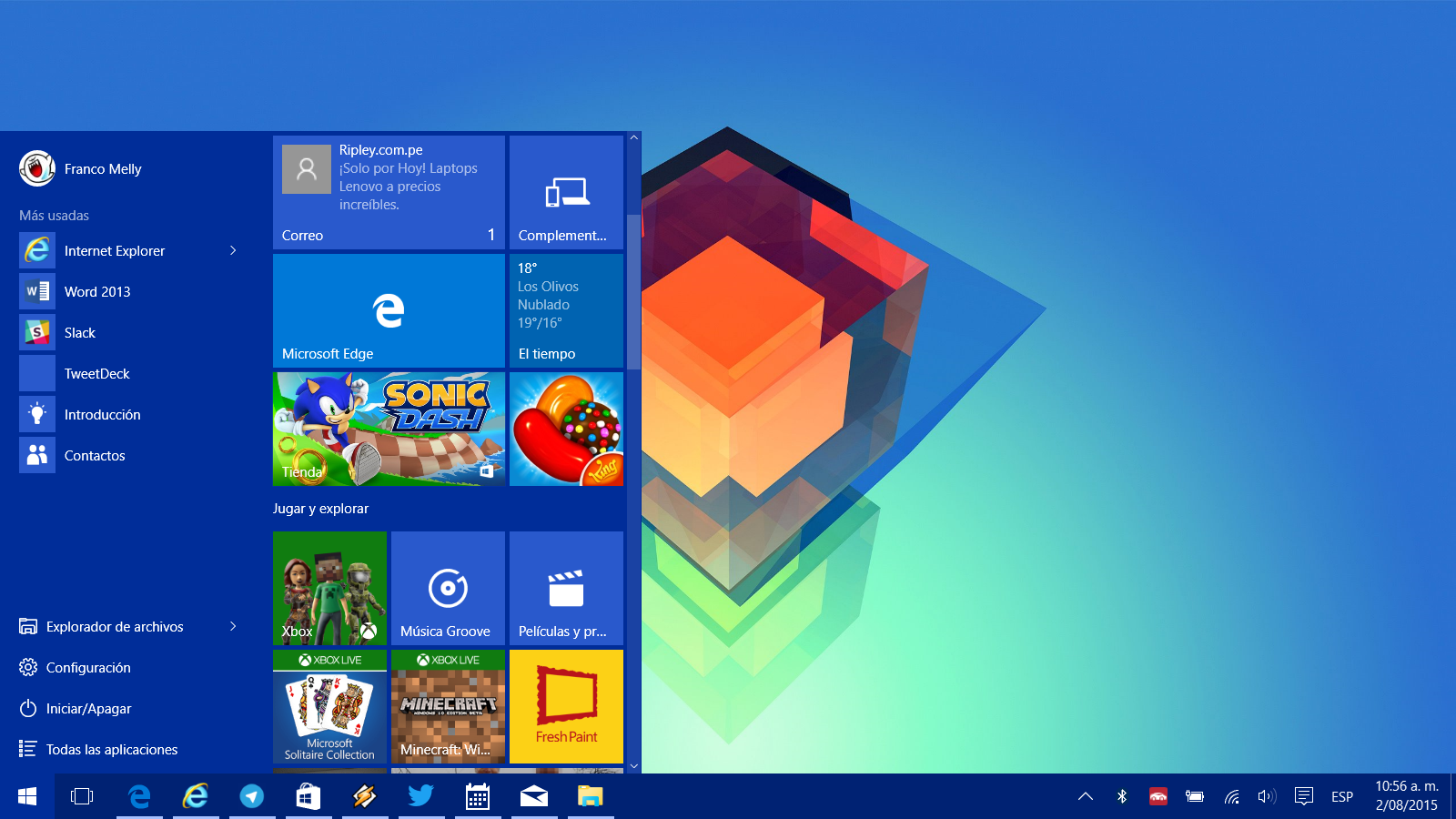This screenshot has height=819, width=1456.
Task: Open the taskbar clock and date
Action: click(x=1407, y=796)
